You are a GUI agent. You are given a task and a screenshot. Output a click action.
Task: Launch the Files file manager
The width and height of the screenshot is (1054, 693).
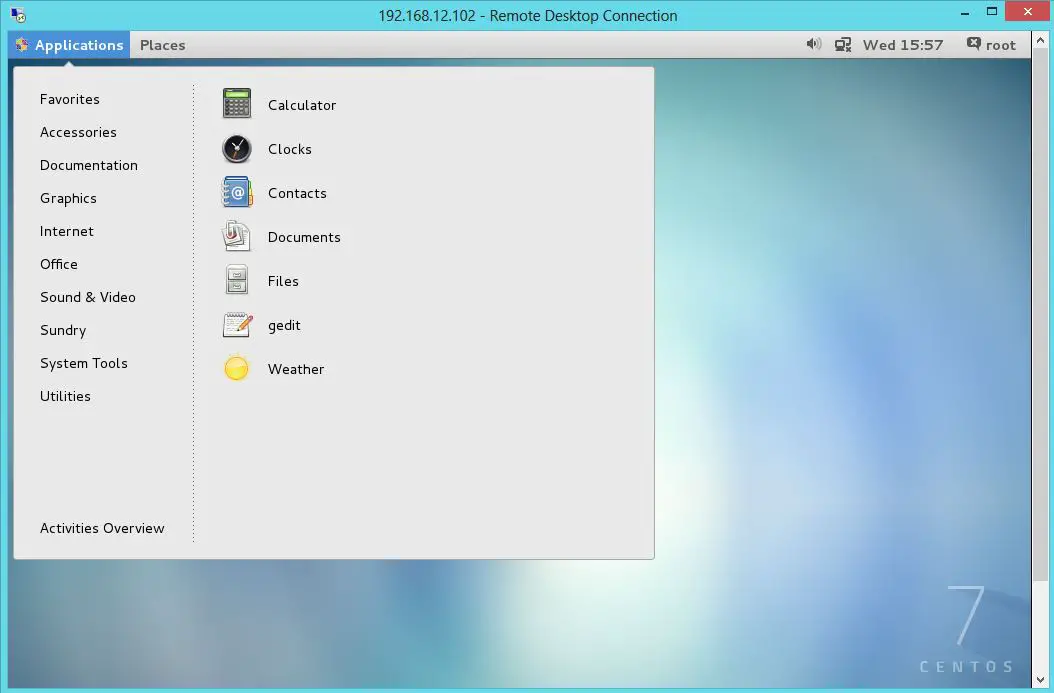283,281
